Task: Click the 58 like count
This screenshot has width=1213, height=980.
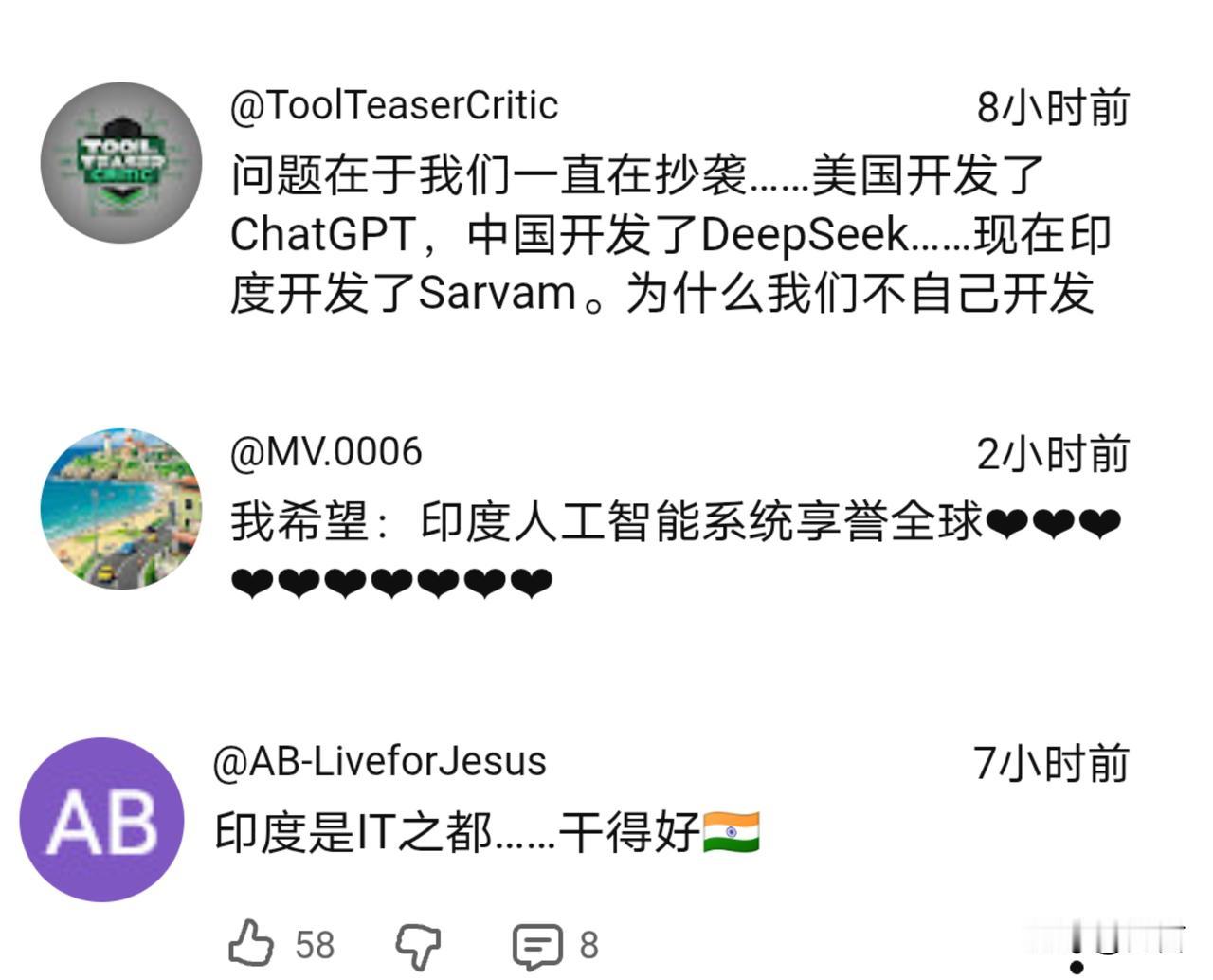Action: click(x=315, y=945)
